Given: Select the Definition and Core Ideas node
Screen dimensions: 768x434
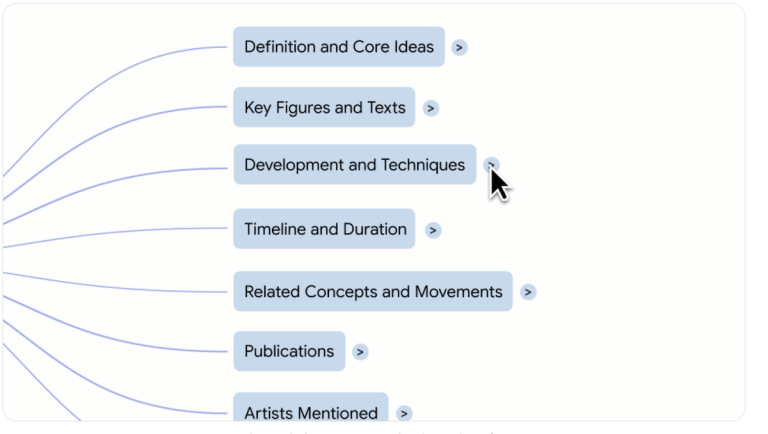Looking at the screenshot, I should pyautogui.click(x=338, y=47).
